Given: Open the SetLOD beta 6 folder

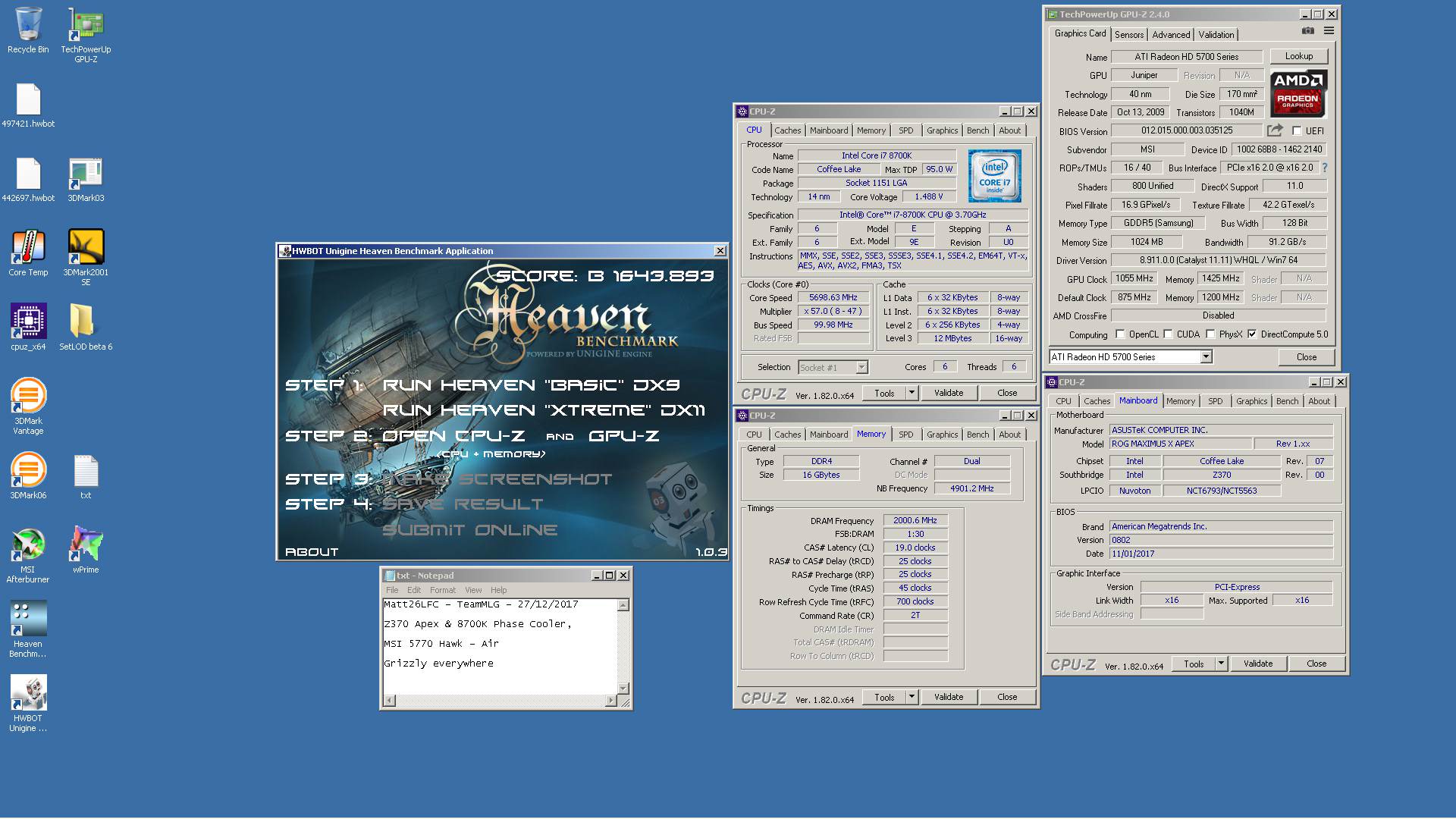Looking at the screenshot, I should [86, 328].
